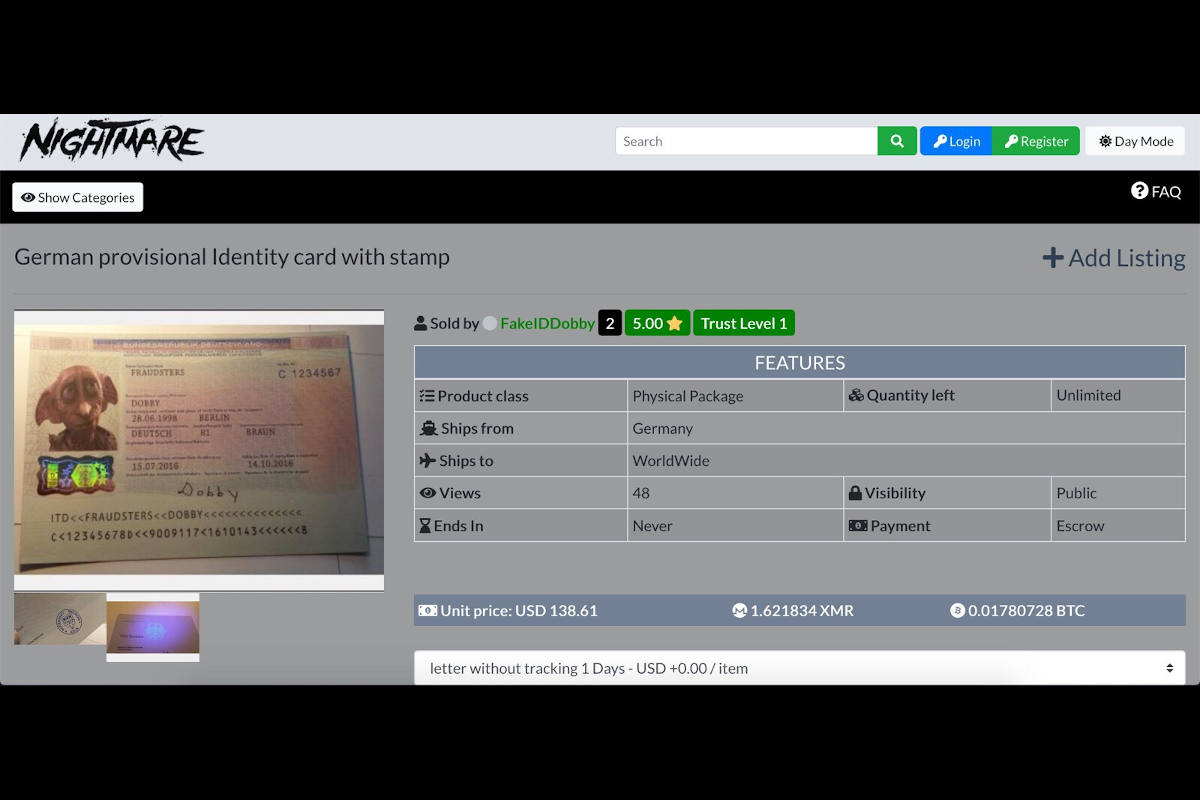Click the Bitcoin BTC coin icon

[x=957, y=610]
